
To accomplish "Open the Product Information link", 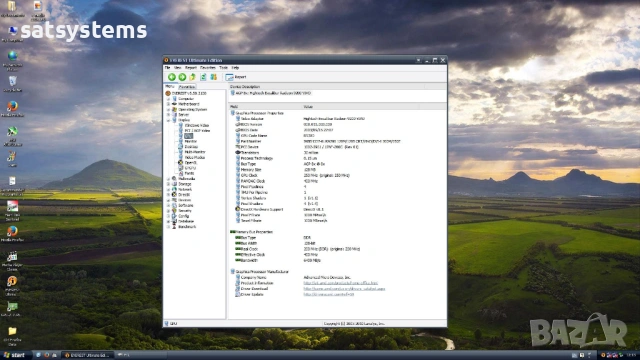I will [x=340, y=283].
